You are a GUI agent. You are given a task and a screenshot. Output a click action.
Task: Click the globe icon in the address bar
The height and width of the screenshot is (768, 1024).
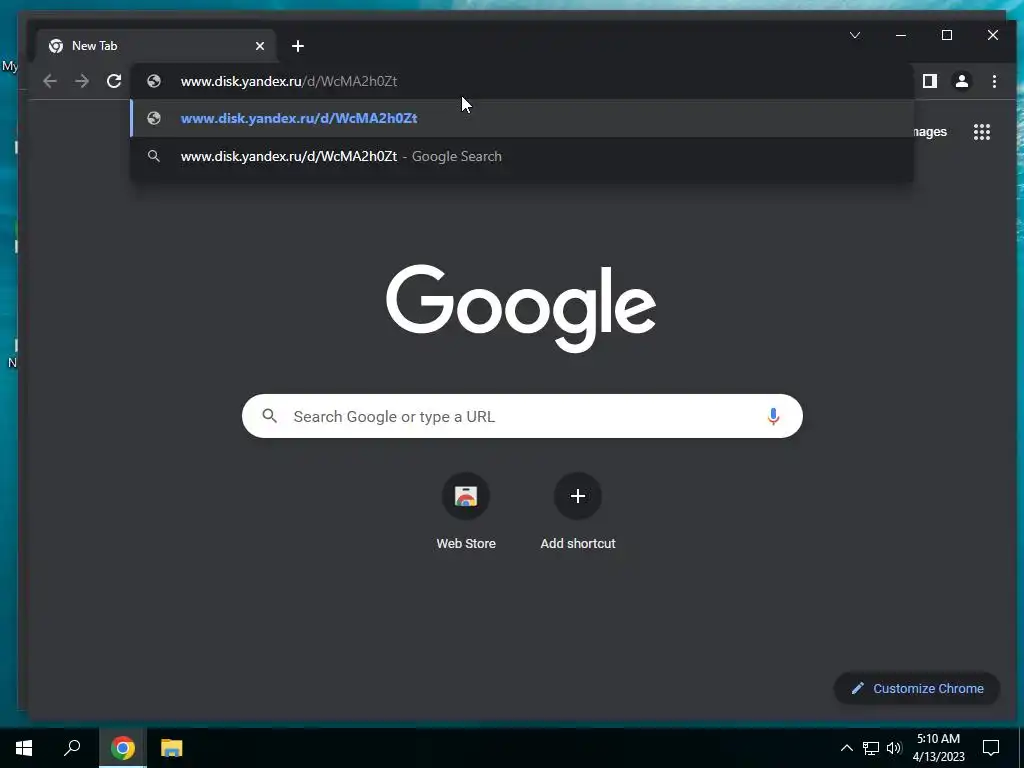pos(154,81)
